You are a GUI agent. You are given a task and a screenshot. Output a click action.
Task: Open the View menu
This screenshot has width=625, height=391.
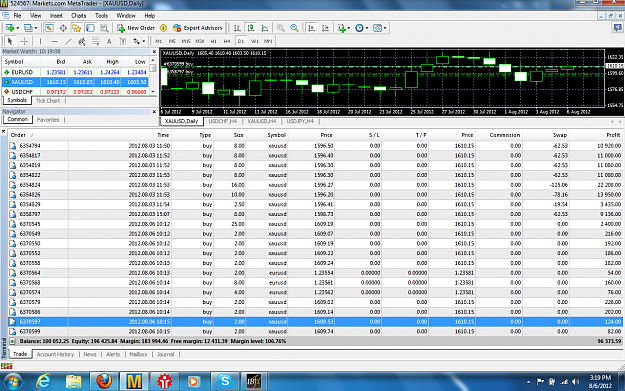point(35,16)
